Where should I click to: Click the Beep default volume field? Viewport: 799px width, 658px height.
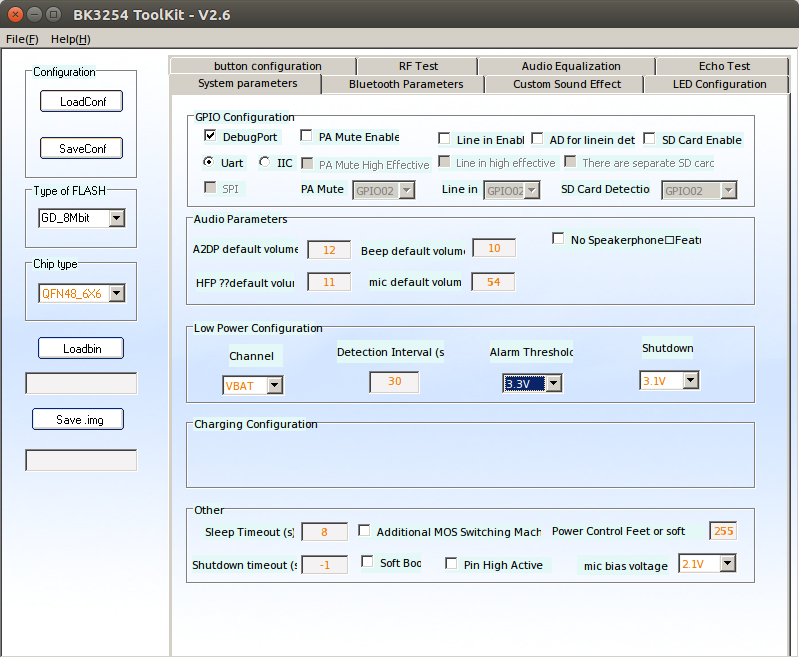click(494, 248)
